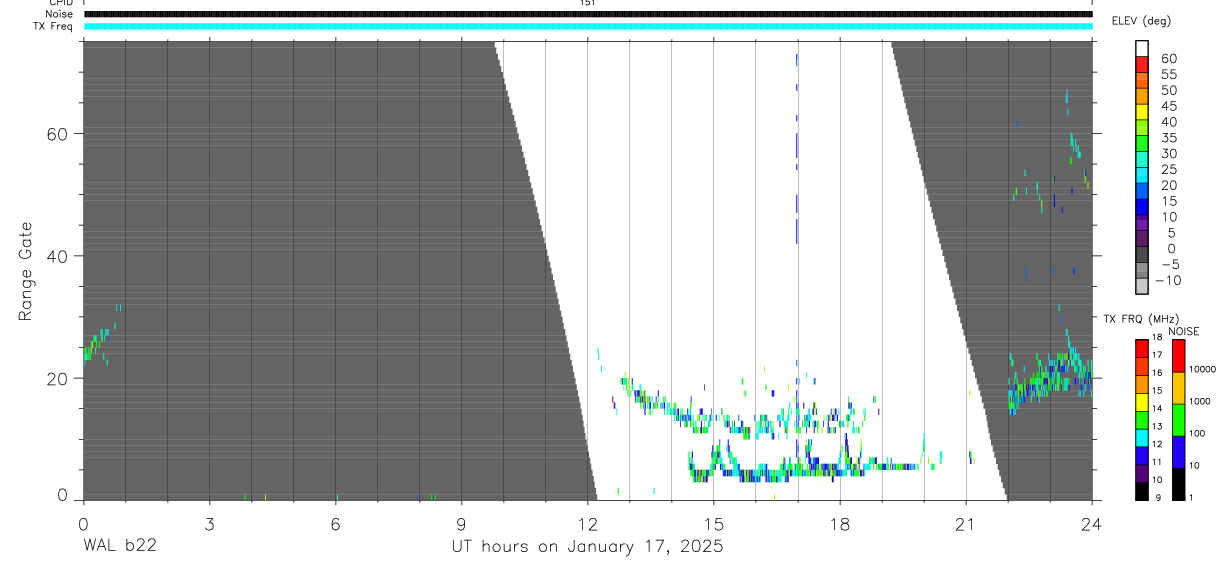Screen dimensions: 1228x567
Task: Click the CPID value '151'
Action: 588,3
